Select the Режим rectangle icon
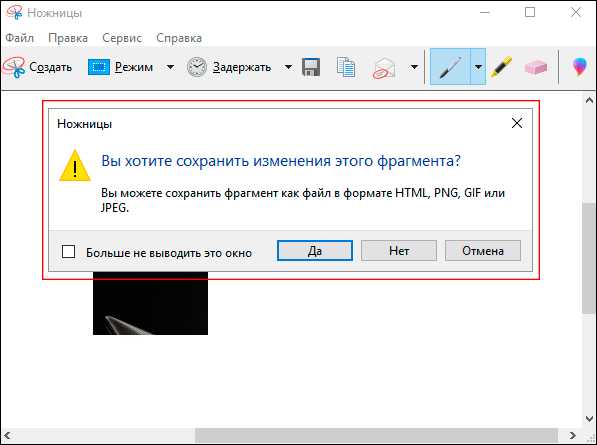This screenshot has height=445, width=597. pyautogui.click(x=99, y=67)
